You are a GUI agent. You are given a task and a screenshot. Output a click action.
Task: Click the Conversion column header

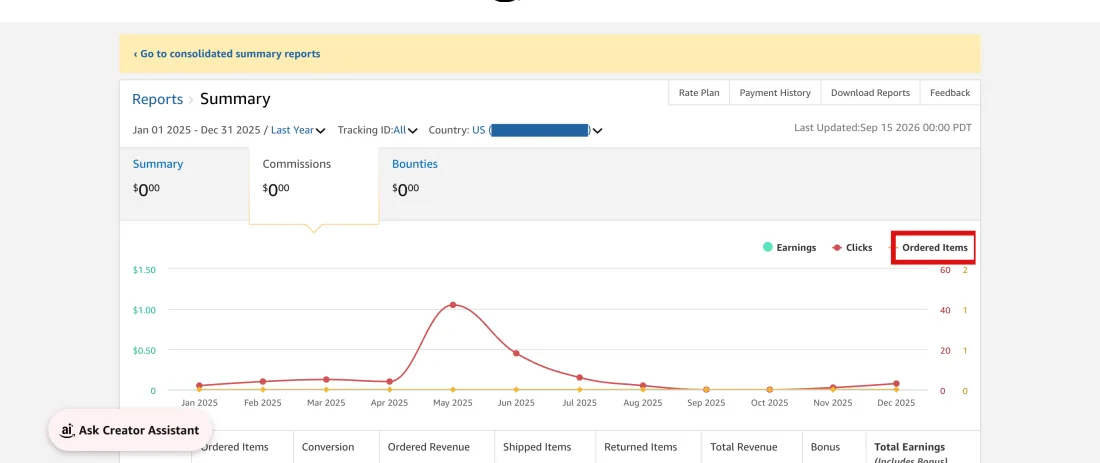pos(328,447)
